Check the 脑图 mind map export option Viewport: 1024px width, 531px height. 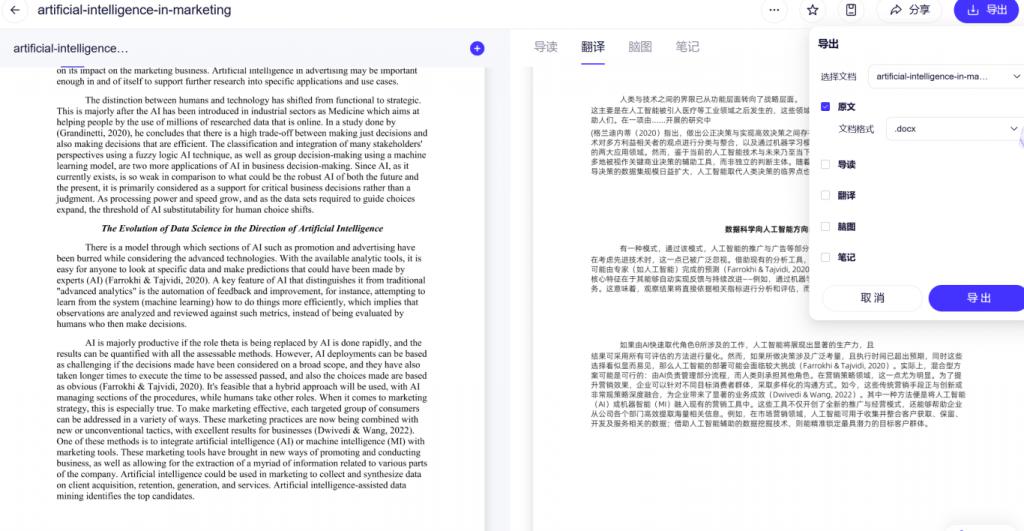[x=825, y=227]
